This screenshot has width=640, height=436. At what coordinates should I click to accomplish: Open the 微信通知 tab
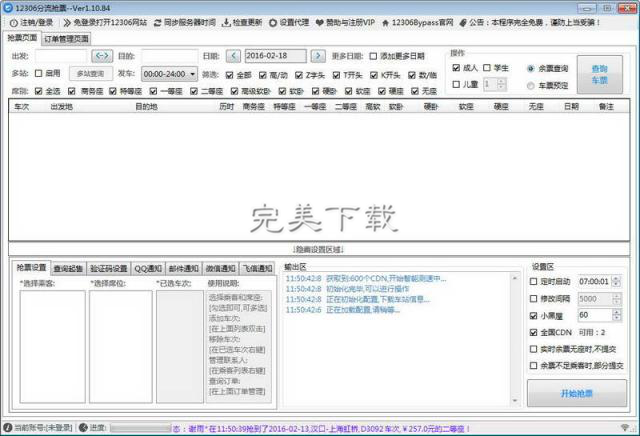tap(220, 268)
